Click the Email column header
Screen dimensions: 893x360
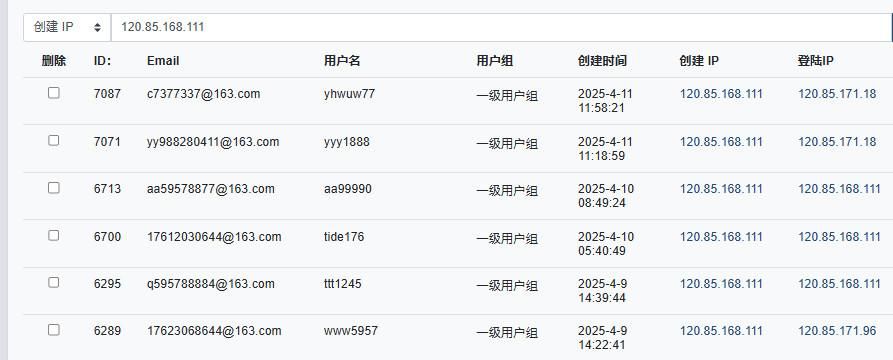point(163,61)
